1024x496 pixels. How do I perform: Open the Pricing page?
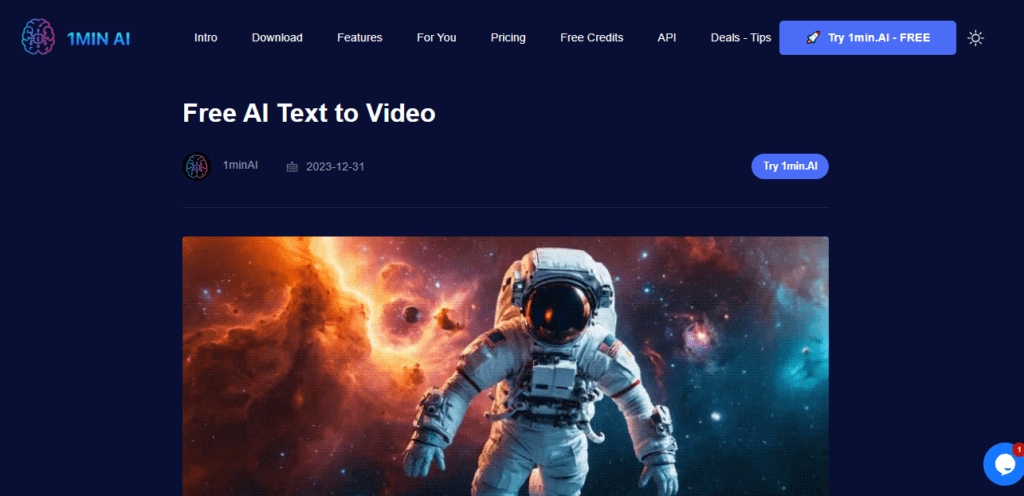[x=508, y=38]
